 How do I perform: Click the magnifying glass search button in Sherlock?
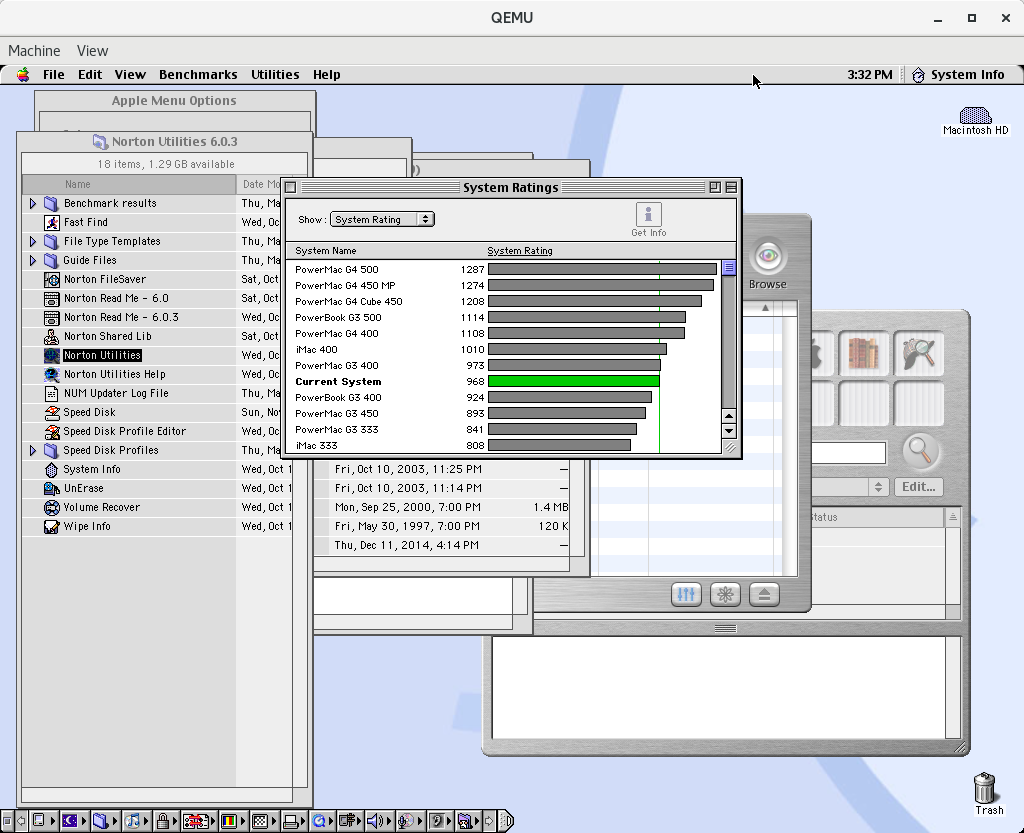921,451
